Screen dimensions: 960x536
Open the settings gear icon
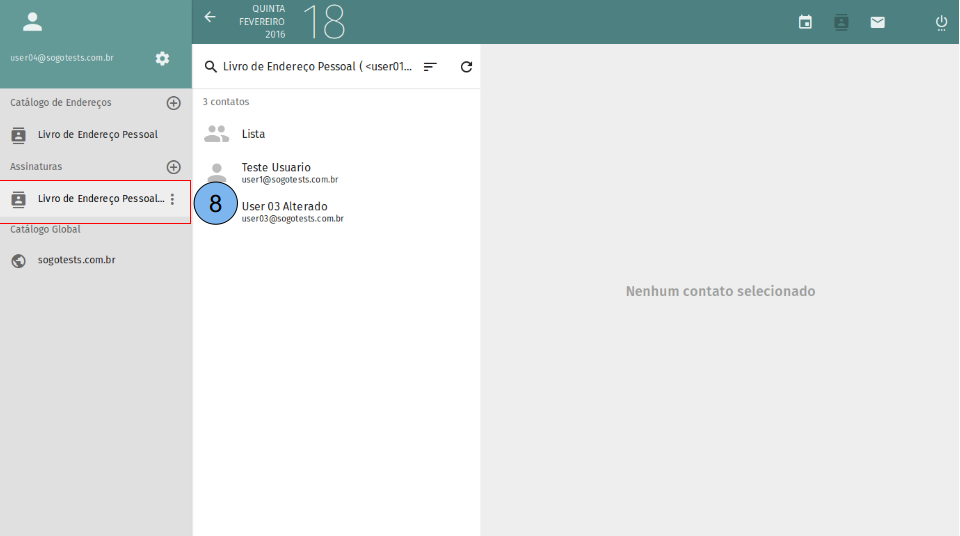tap(162, 59)
